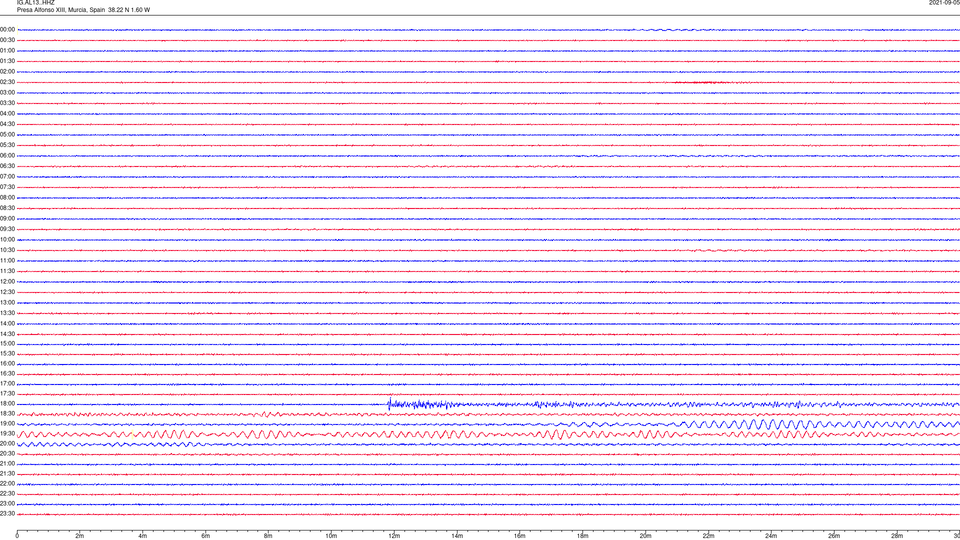This screenshot has width=960, height=540.
Task: Select the '01:30' time label
Action: [x=7, y=61]
